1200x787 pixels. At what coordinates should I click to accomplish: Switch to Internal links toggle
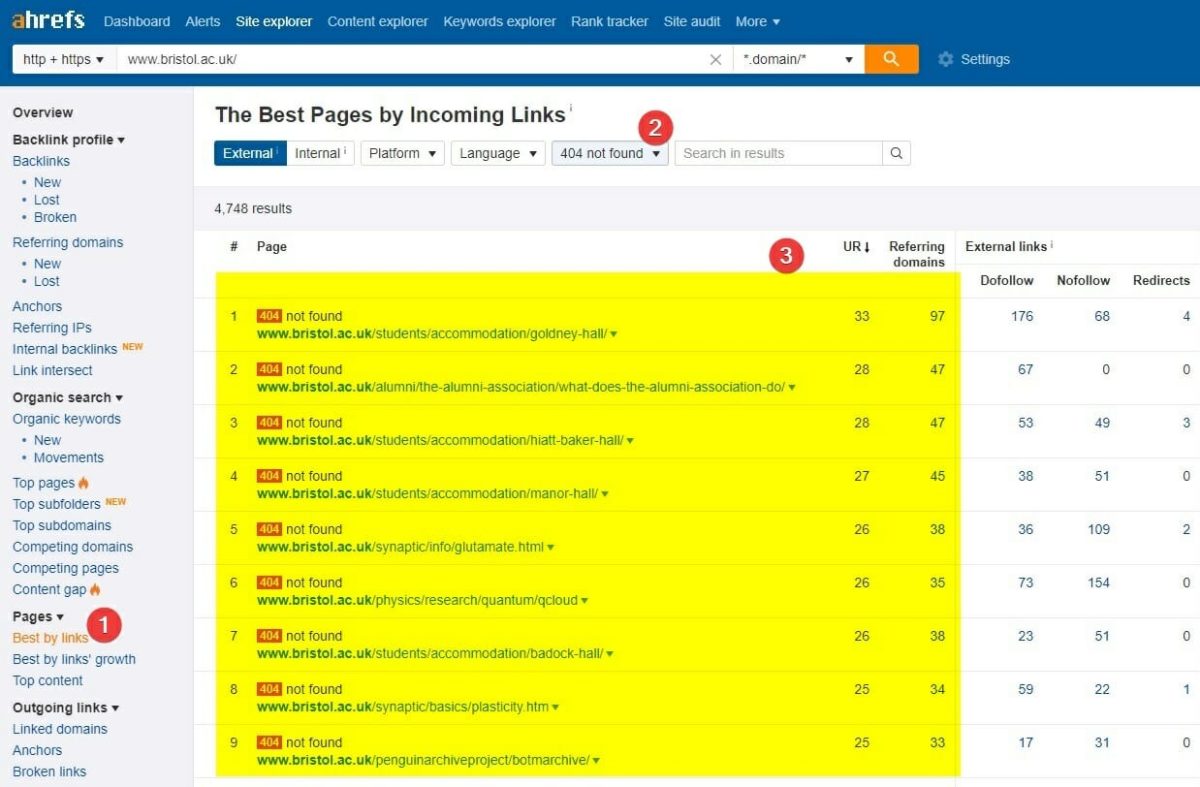[319, 153]
